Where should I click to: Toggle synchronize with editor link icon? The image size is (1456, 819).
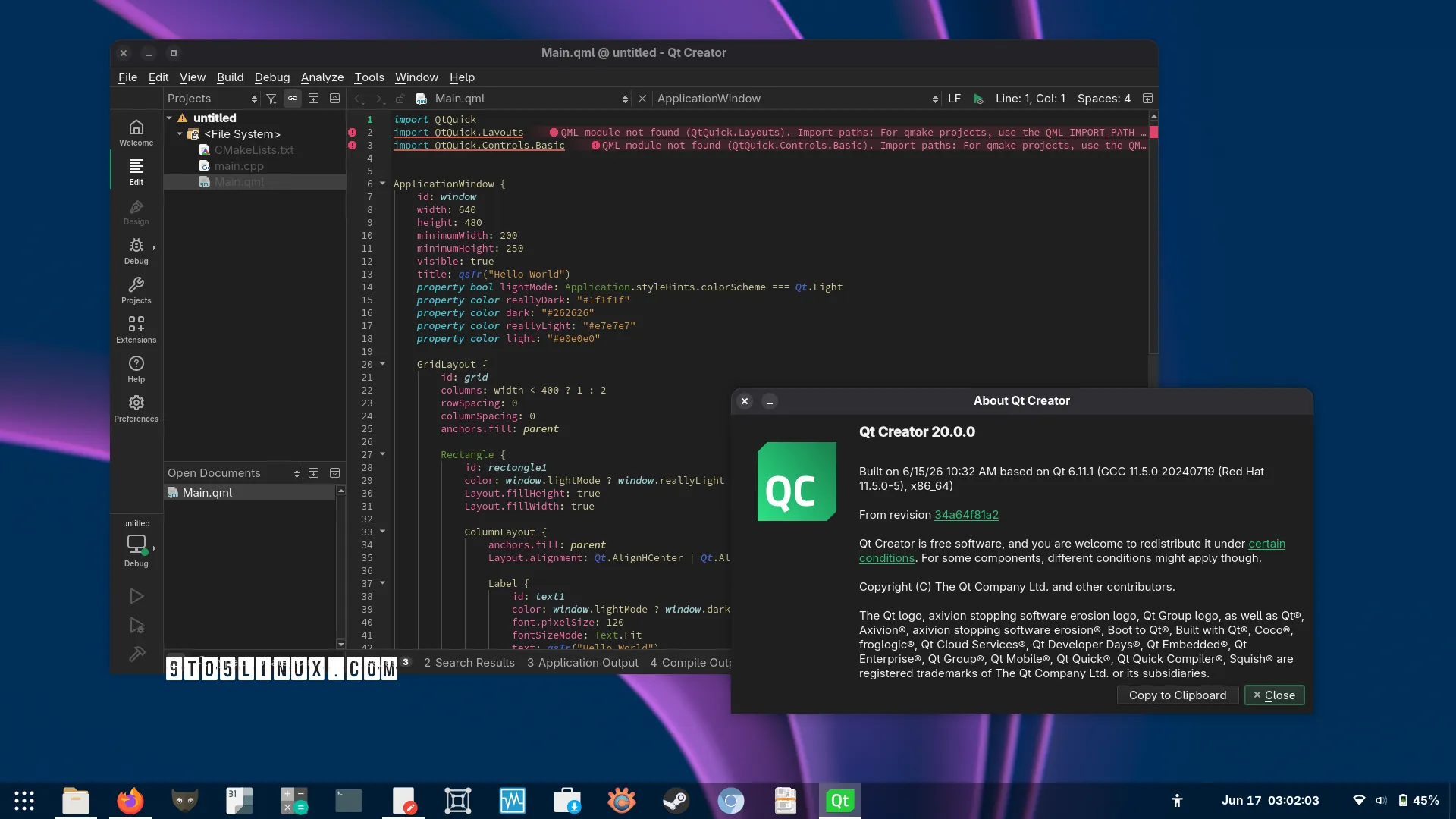(293, 99)
